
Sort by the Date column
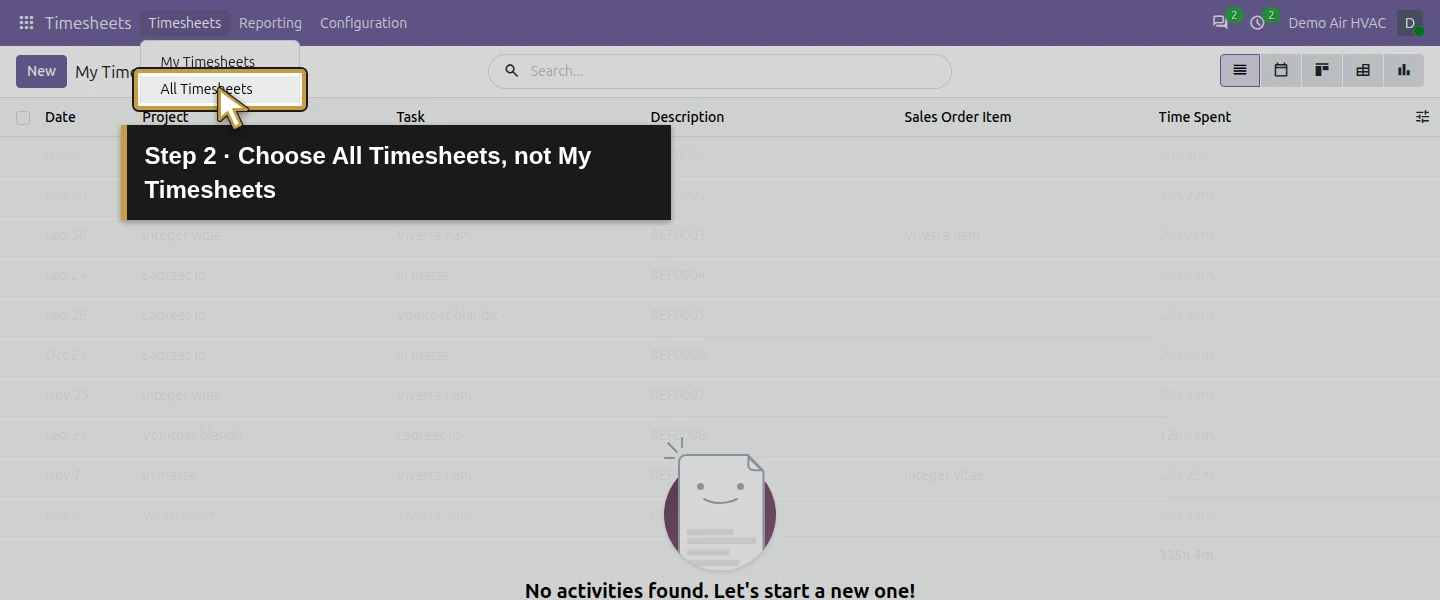pos(60,117)
